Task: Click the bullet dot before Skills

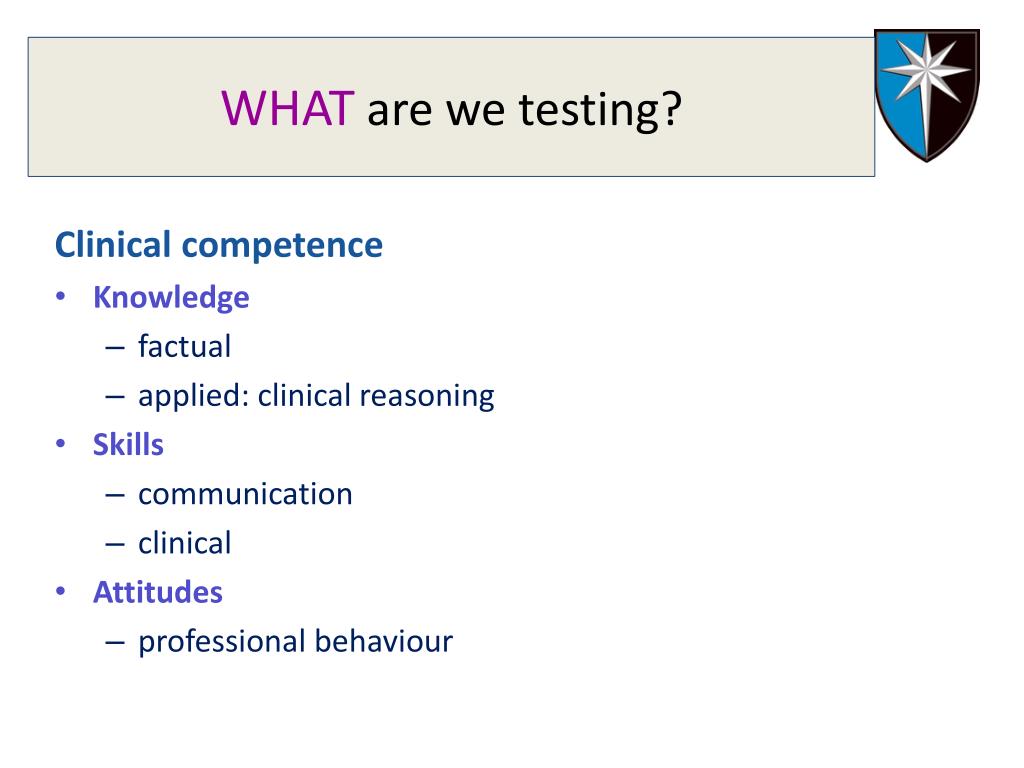Action: coord(61,445)
